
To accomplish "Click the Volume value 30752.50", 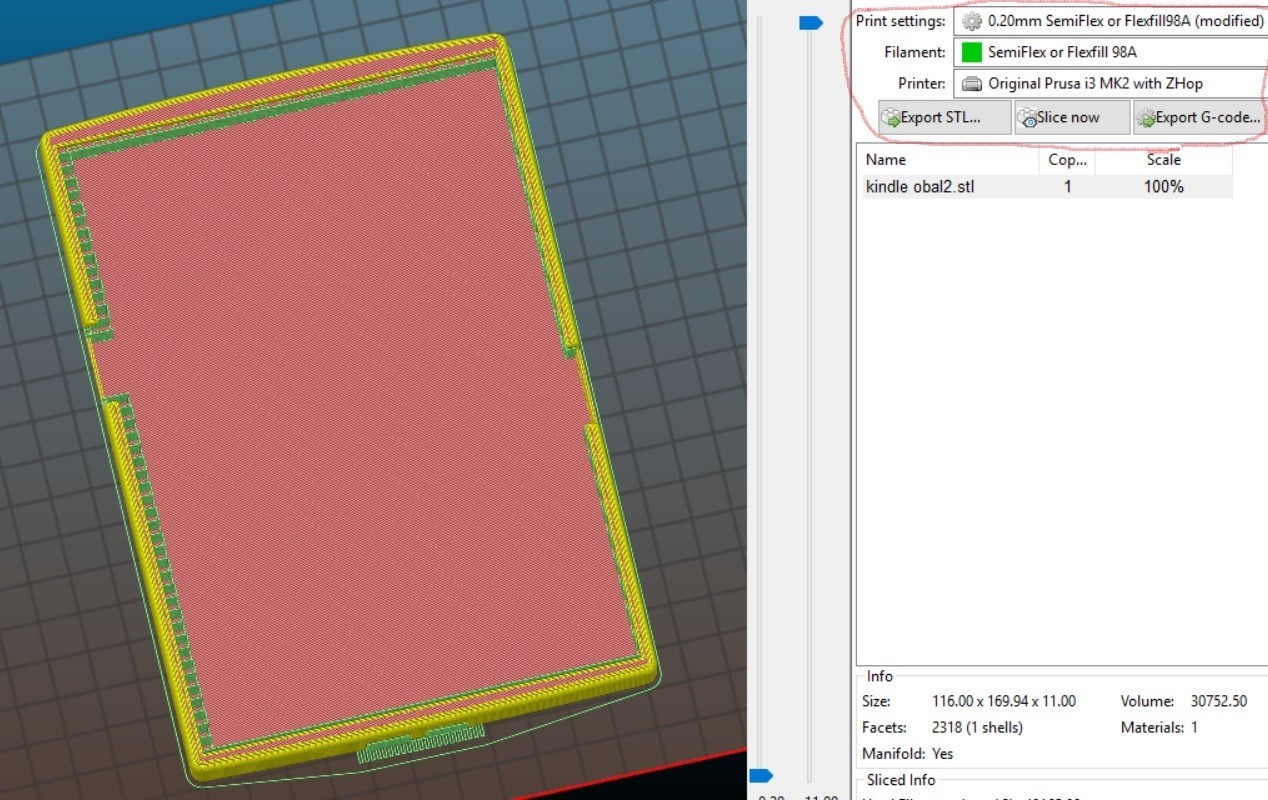I will pos(1219,702).
